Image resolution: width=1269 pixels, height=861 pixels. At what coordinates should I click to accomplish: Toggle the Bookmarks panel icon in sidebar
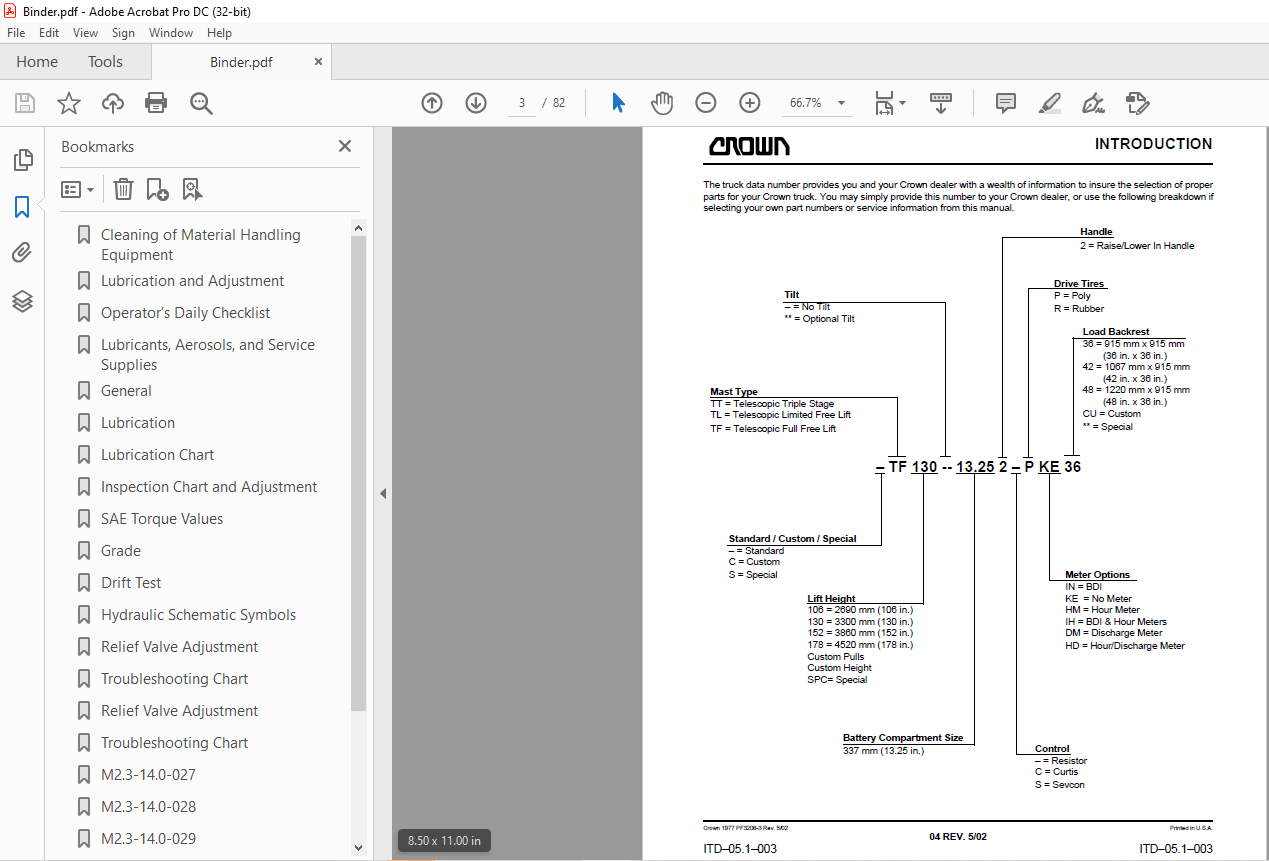(x=22, y=207)
